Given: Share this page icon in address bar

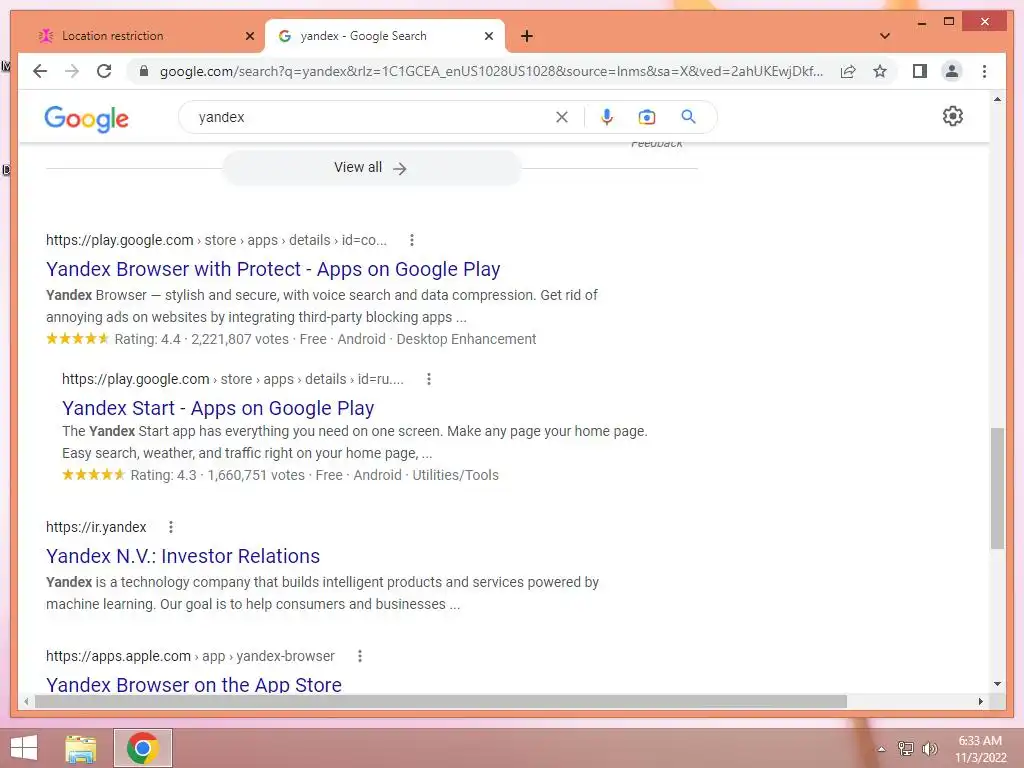Looking at the screenshot, I should 848,71.
